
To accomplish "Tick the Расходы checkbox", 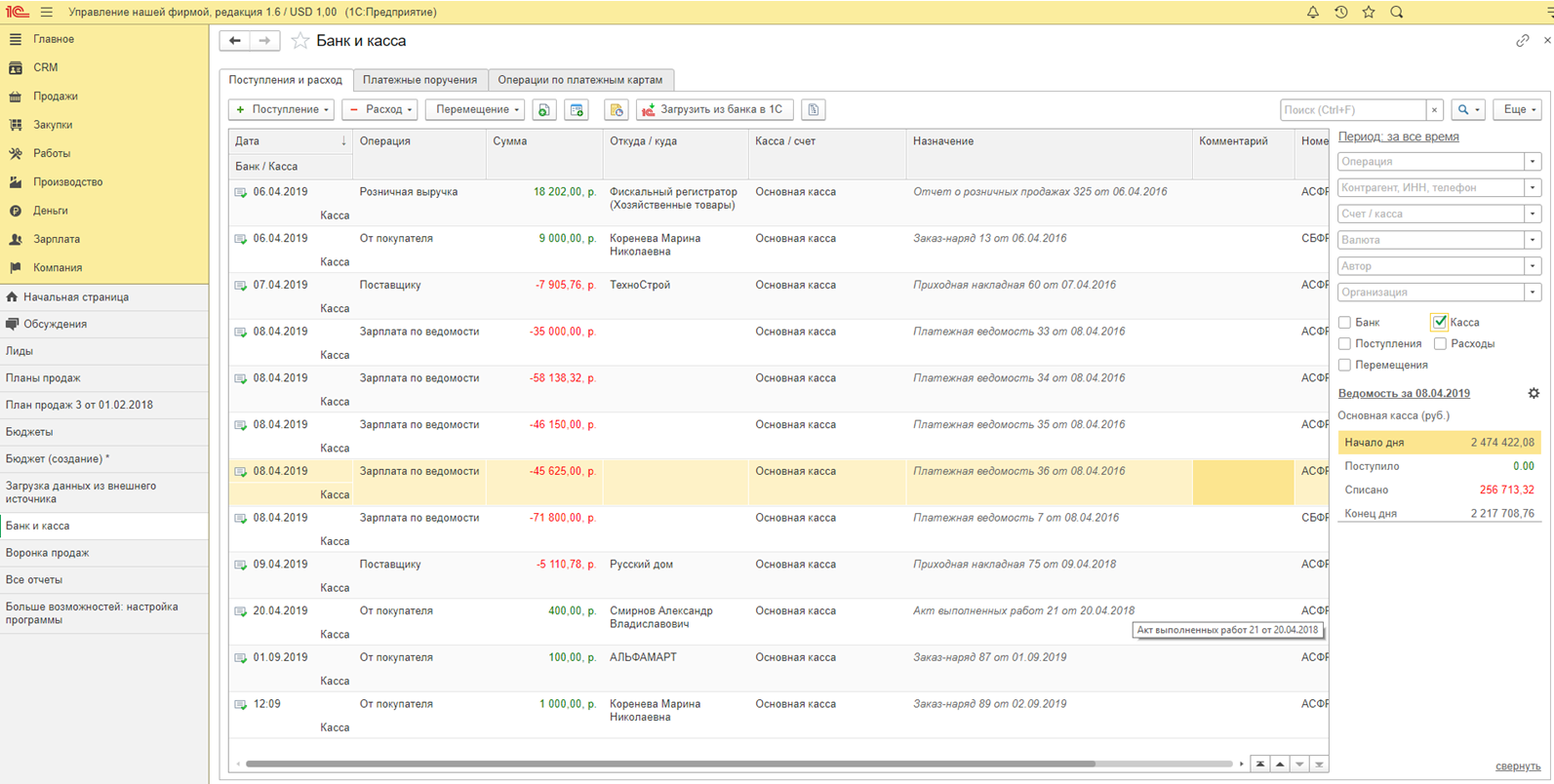I will 1440,343.
